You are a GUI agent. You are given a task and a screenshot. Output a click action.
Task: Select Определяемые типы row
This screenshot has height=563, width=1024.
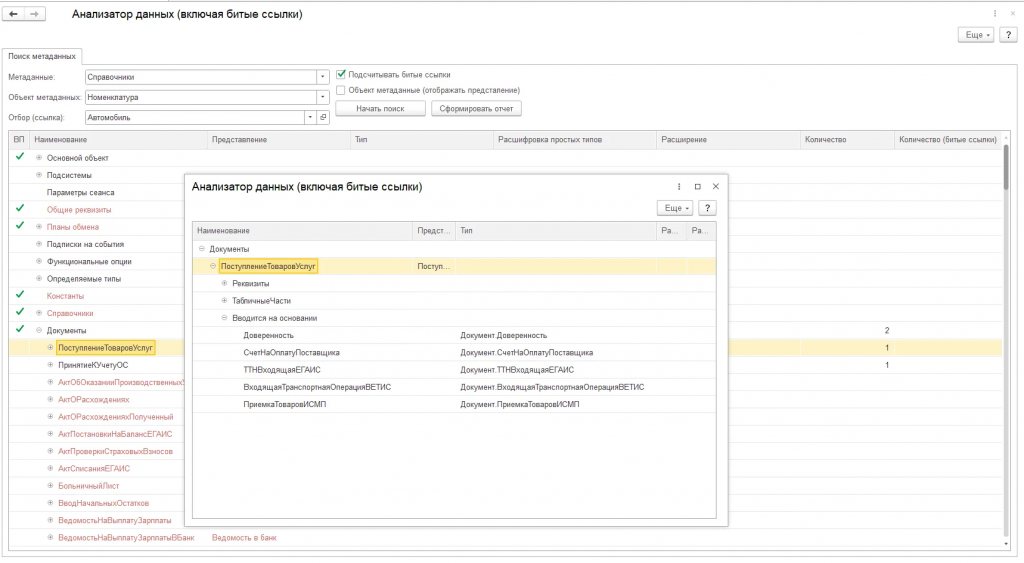(84, 279)
